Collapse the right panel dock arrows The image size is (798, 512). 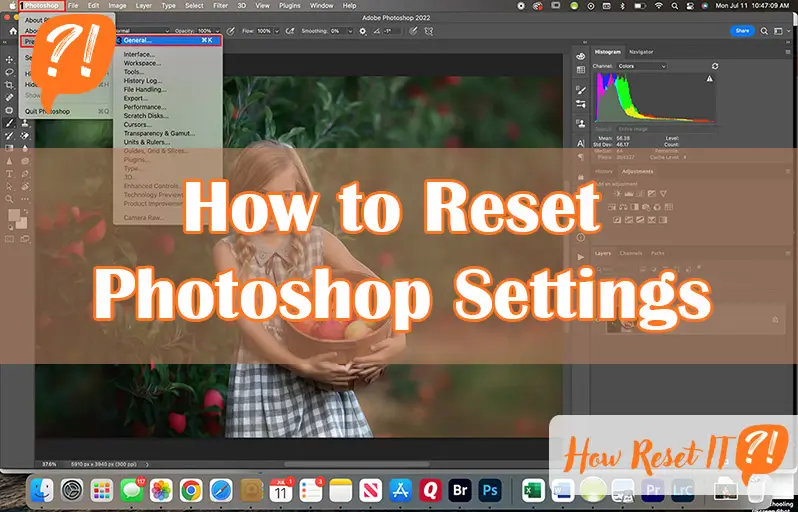[788, 43]
